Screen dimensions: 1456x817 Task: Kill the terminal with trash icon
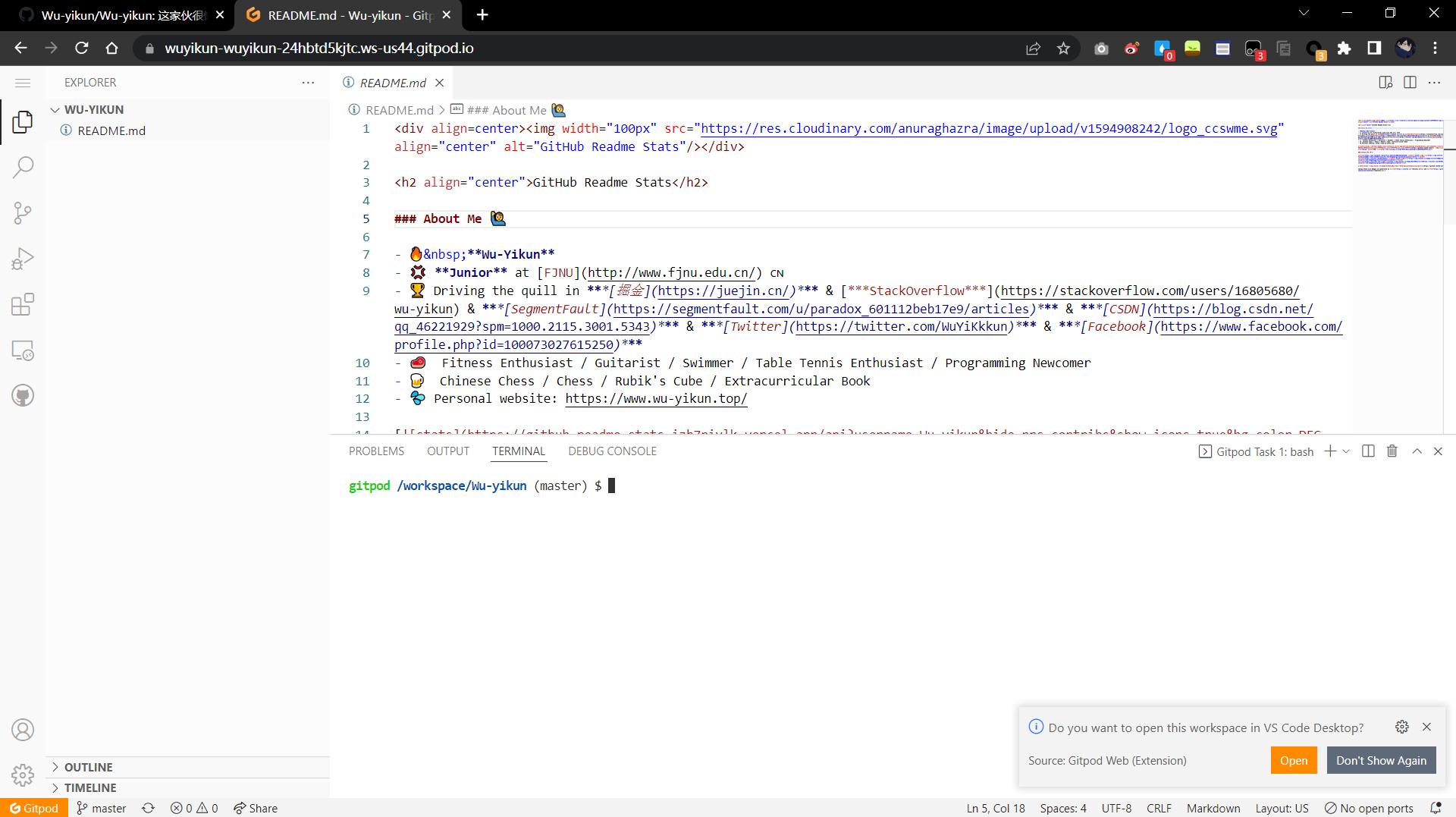click(x=1392, y=451)
